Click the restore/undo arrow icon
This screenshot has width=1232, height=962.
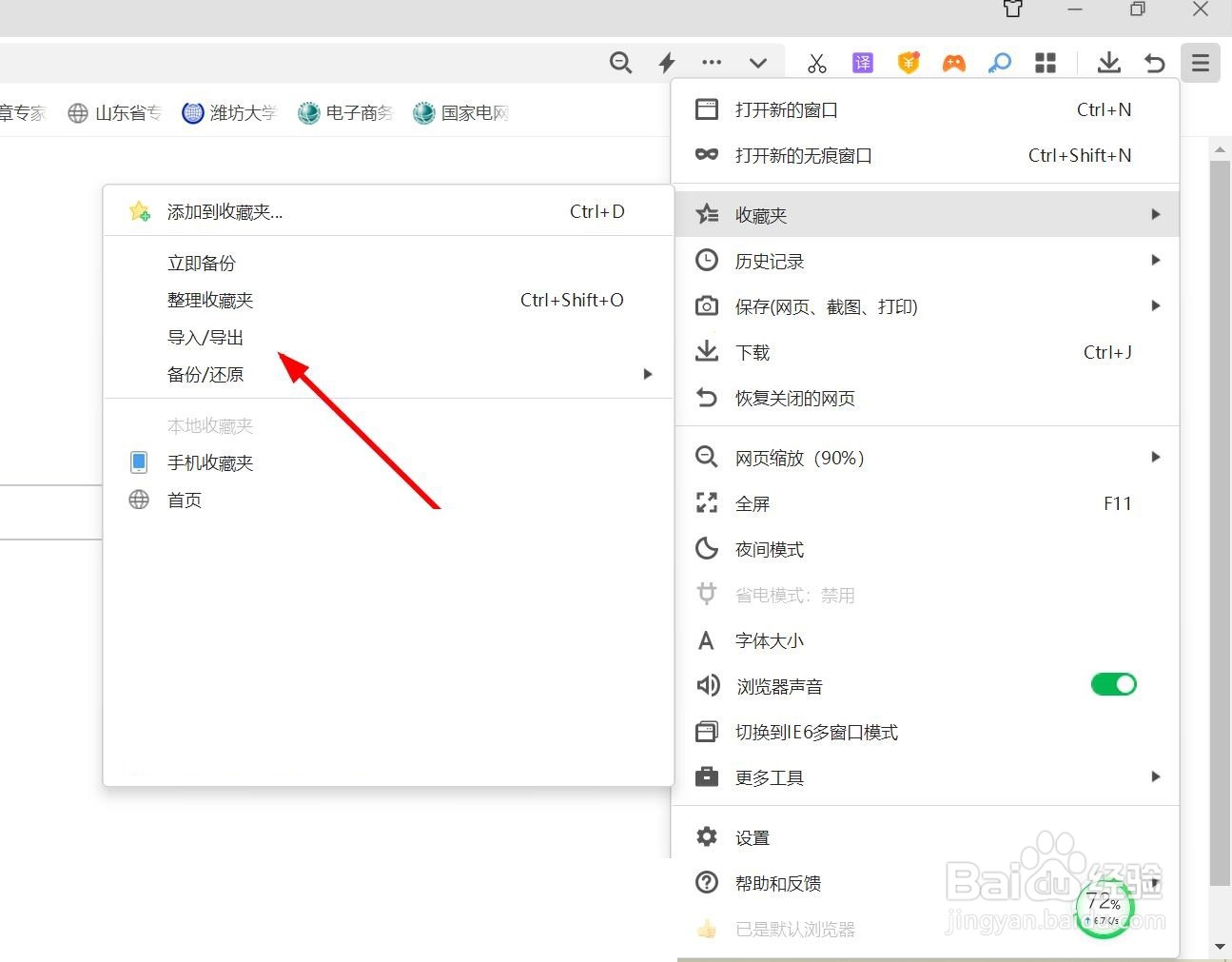(1154, 63)
